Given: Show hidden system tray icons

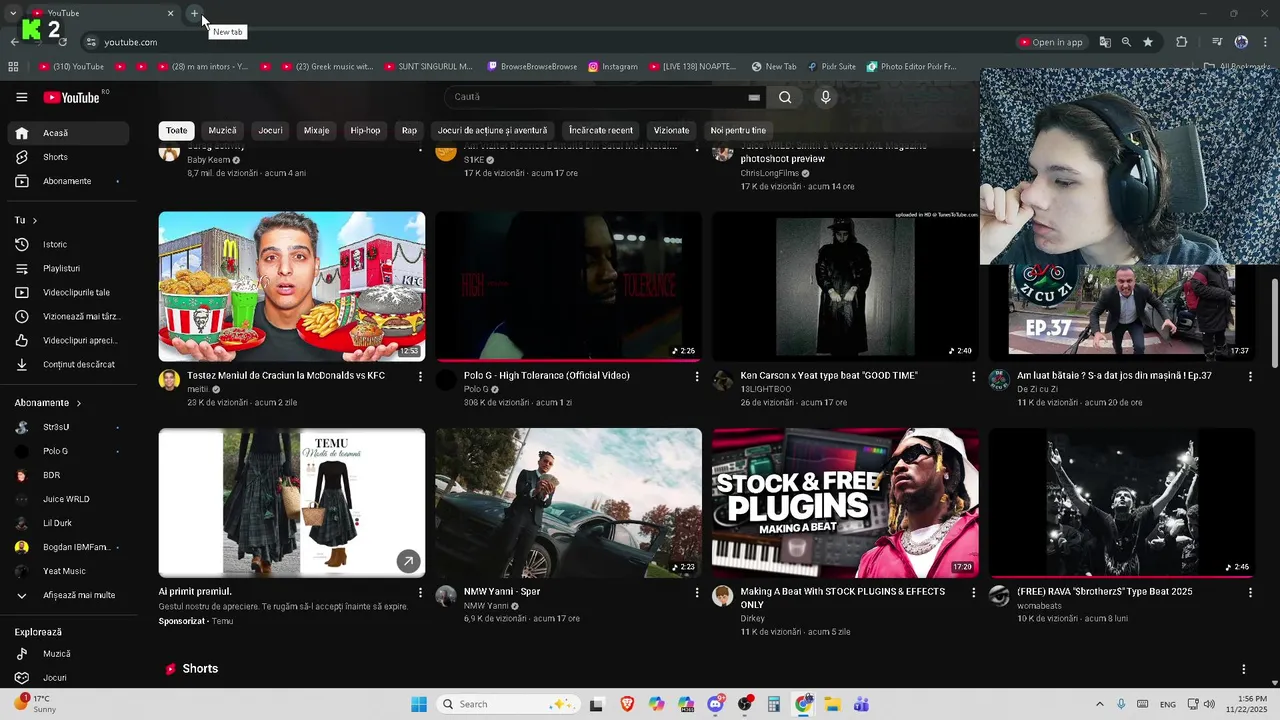Looking at the screenshot, I should (x=1099, y=704).
